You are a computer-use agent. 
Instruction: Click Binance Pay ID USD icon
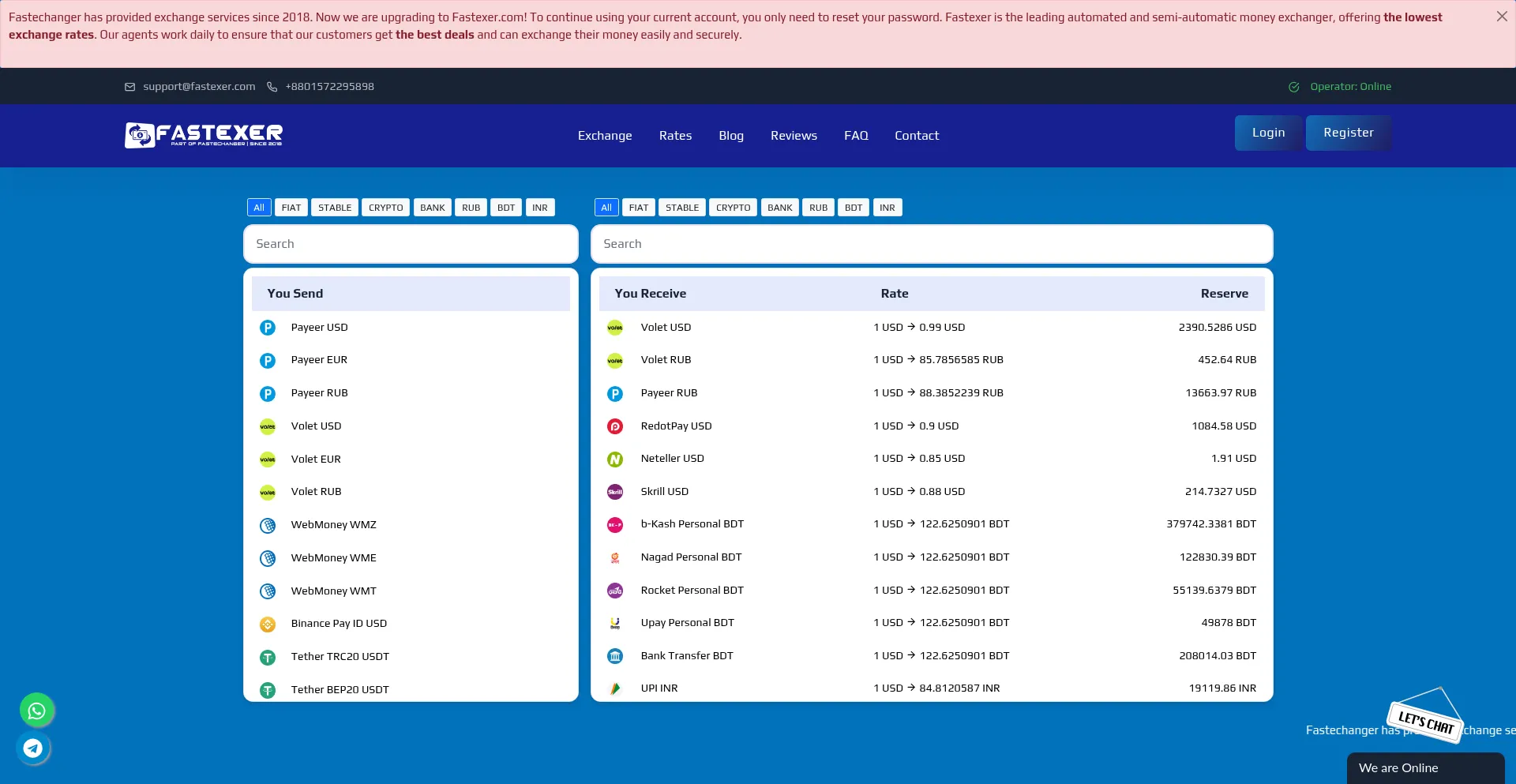coord(268,625)
